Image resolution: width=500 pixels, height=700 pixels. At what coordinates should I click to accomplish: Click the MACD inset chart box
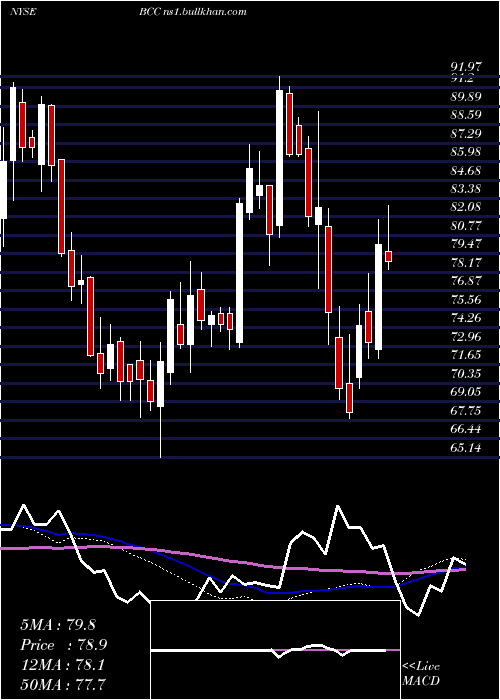pos(275,650)
